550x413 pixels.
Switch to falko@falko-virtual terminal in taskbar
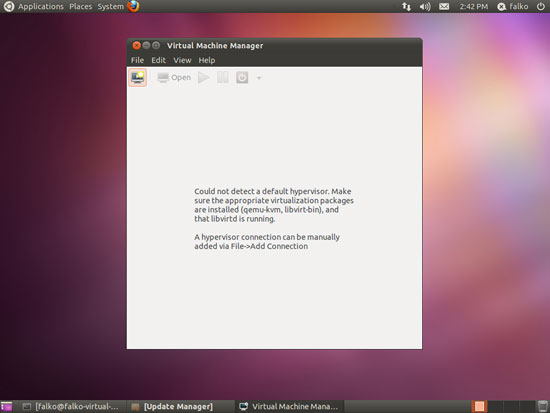[71, 407]
